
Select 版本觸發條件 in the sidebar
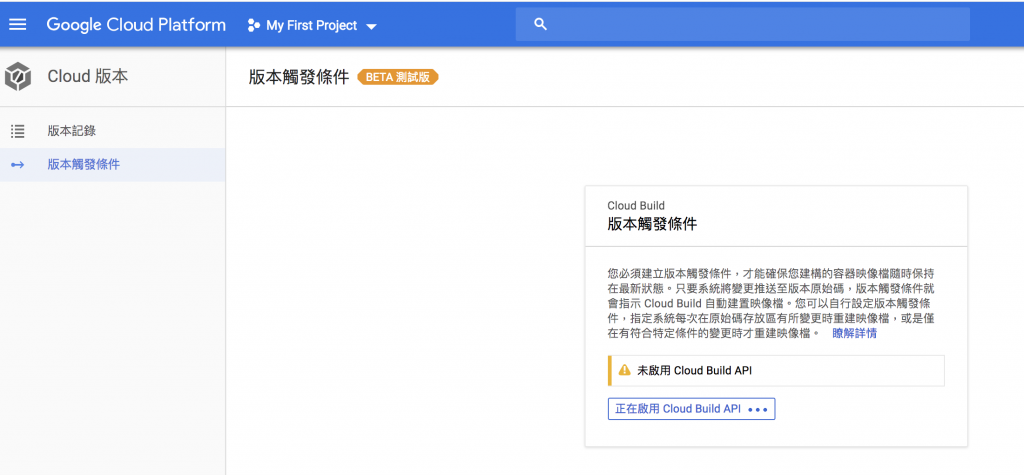[x=112, y=165]
